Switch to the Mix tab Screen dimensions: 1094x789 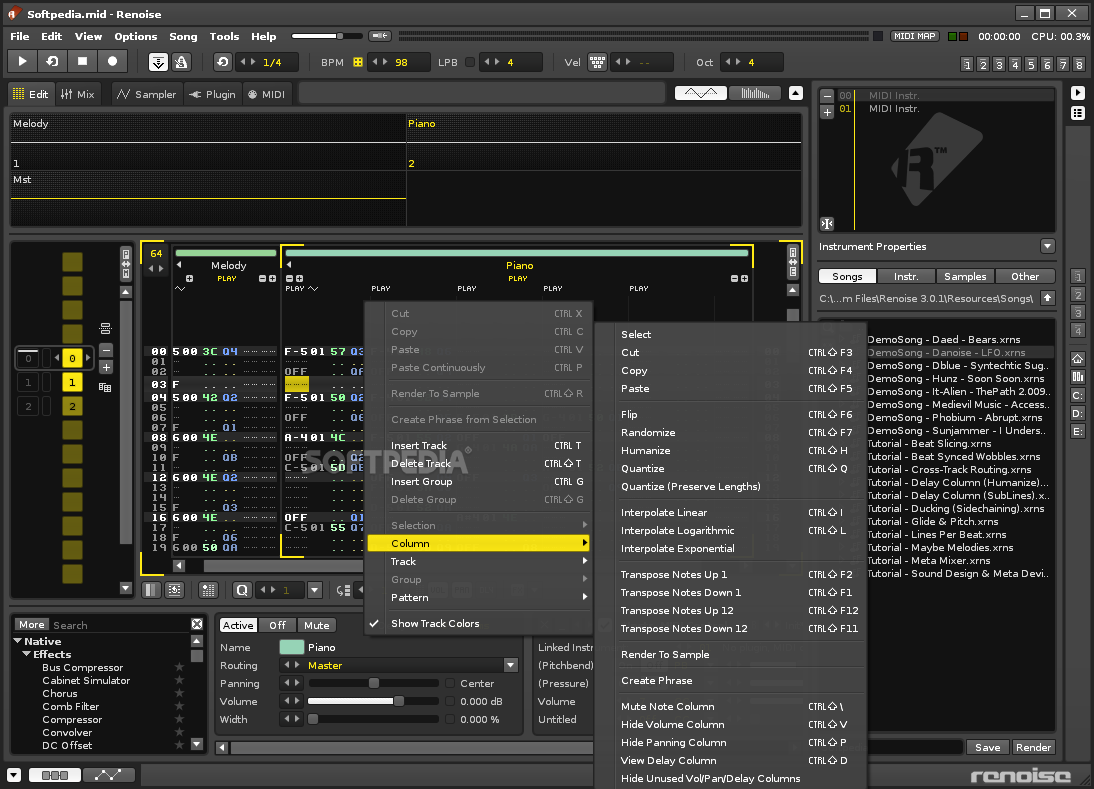pos(77,94)
